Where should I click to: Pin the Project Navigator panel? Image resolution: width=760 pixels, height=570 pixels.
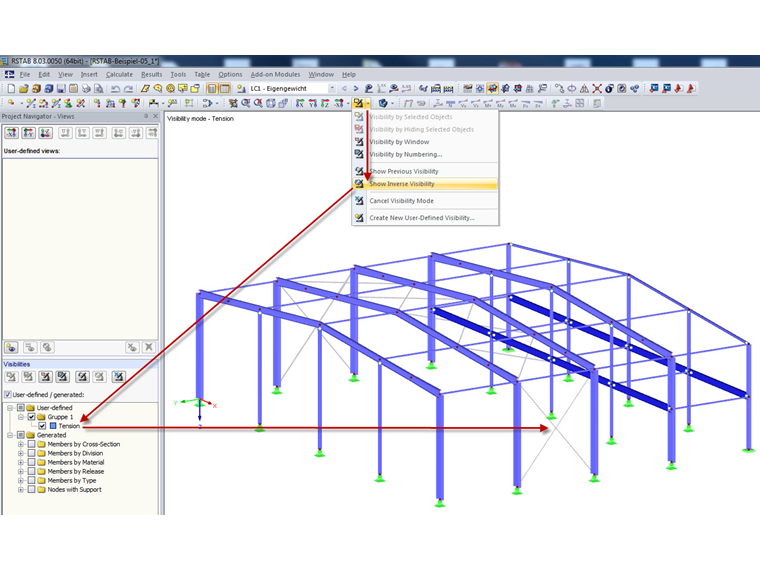146,116
